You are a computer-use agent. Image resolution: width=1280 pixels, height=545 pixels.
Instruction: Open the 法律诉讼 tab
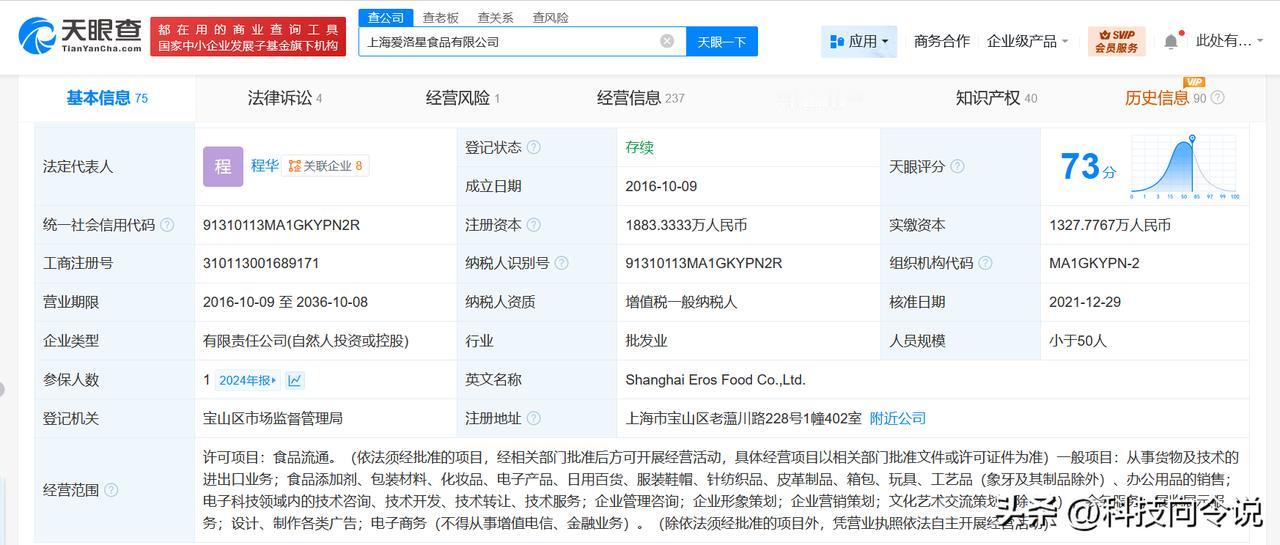pos(285,98)
